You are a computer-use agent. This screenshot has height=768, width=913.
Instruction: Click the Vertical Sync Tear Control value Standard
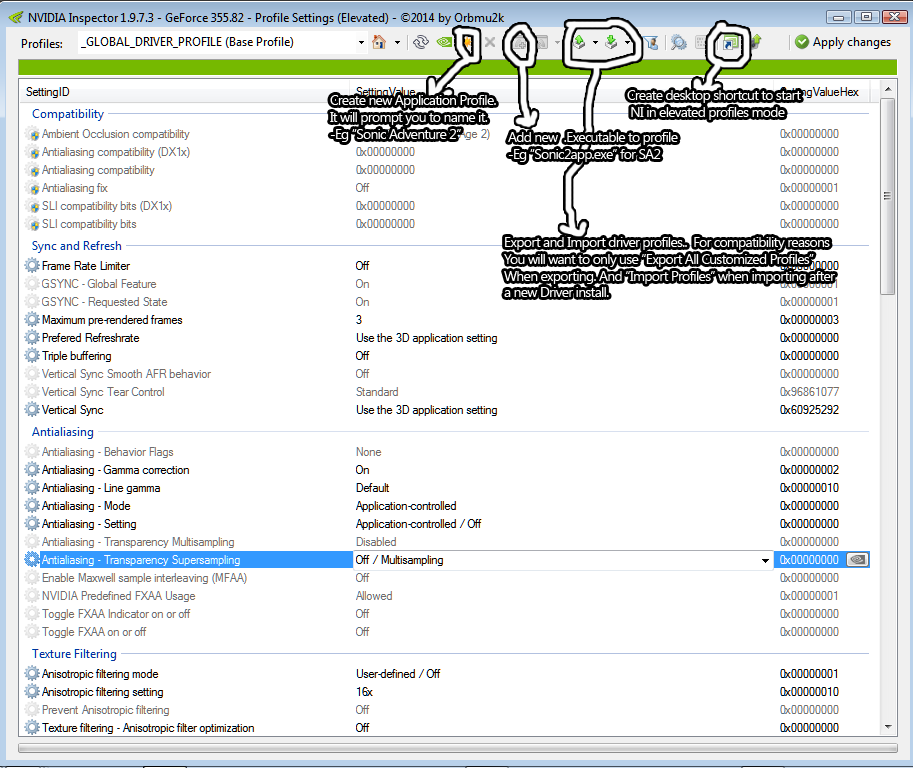pyautogui.click(x=377, y=392)
